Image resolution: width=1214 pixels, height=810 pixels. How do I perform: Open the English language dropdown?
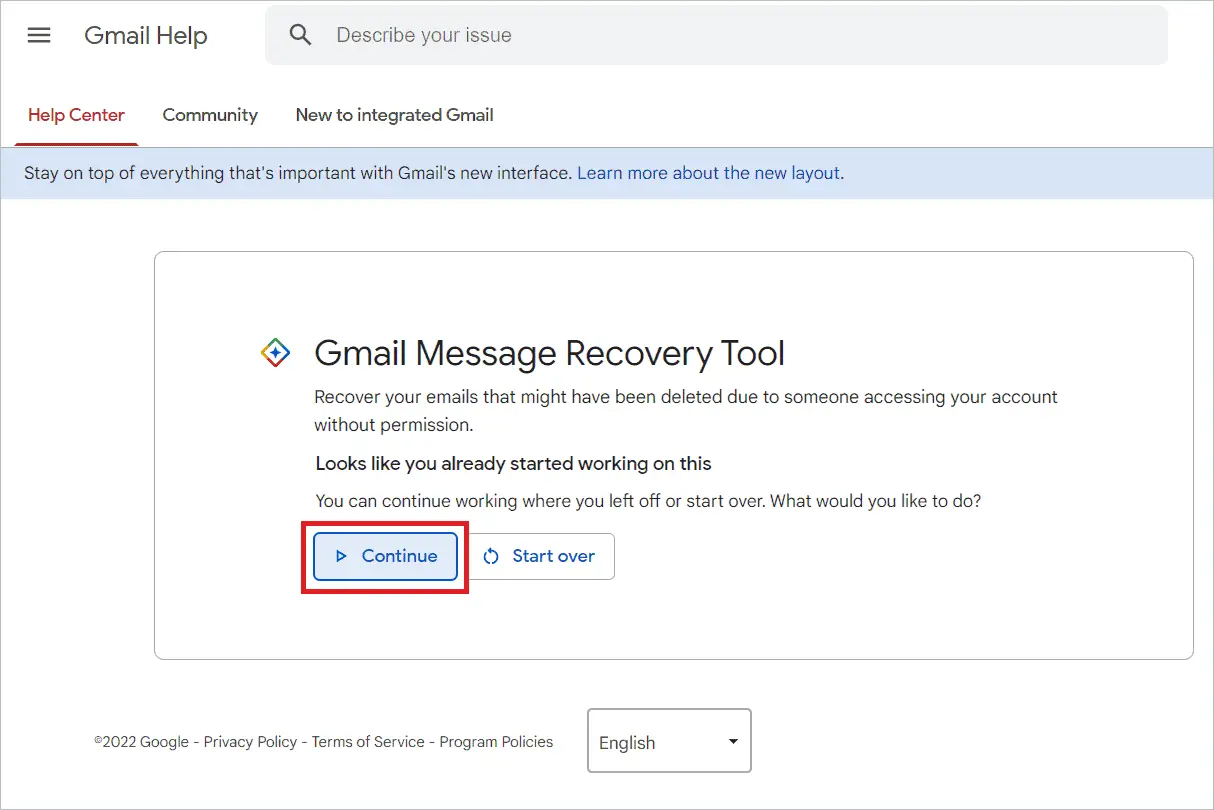point(669,741)
